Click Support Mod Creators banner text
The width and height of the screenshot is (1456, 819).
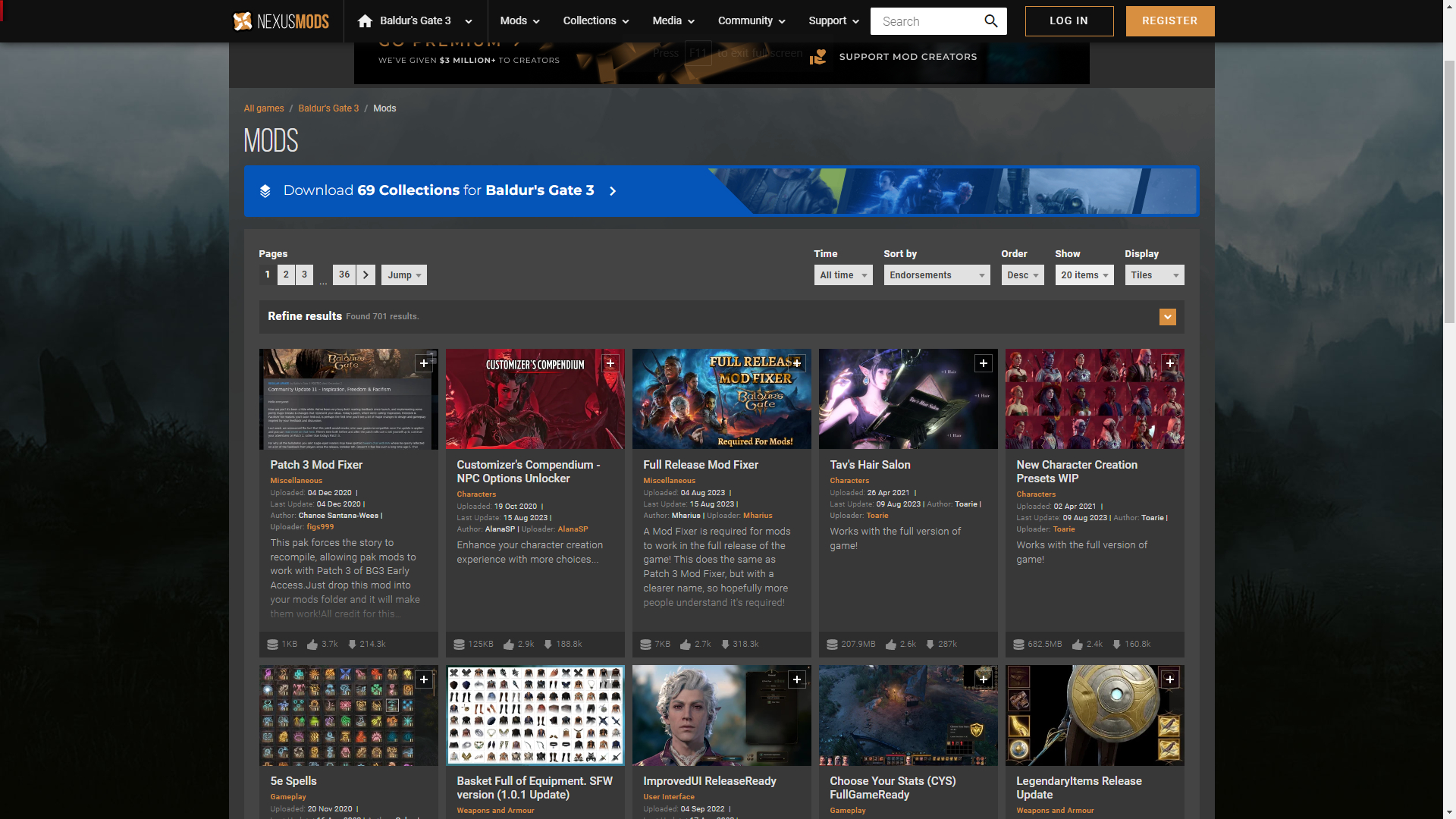908,57
